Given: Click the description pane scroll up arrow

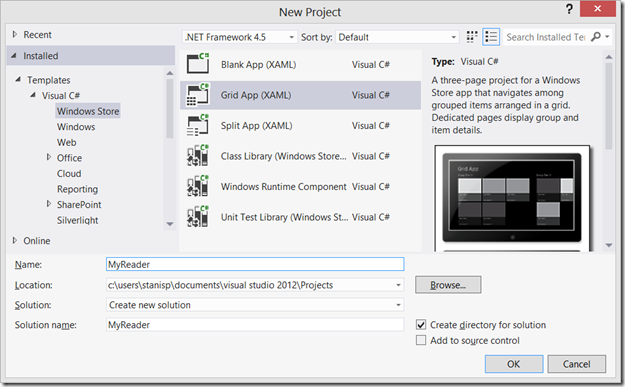Looking at the screenshot, I should 609,57.
